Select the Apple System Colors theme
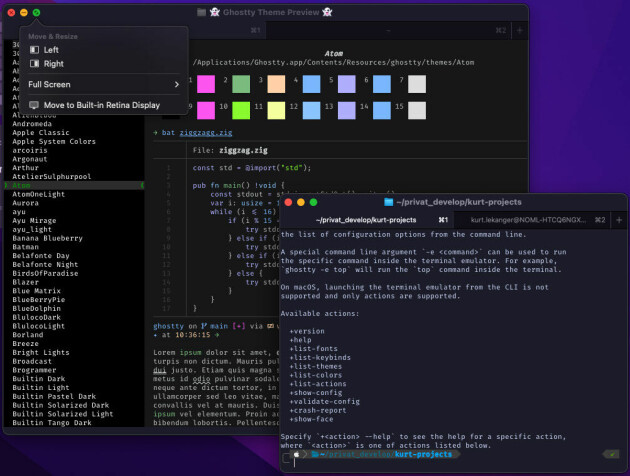 tap(54, 141)
